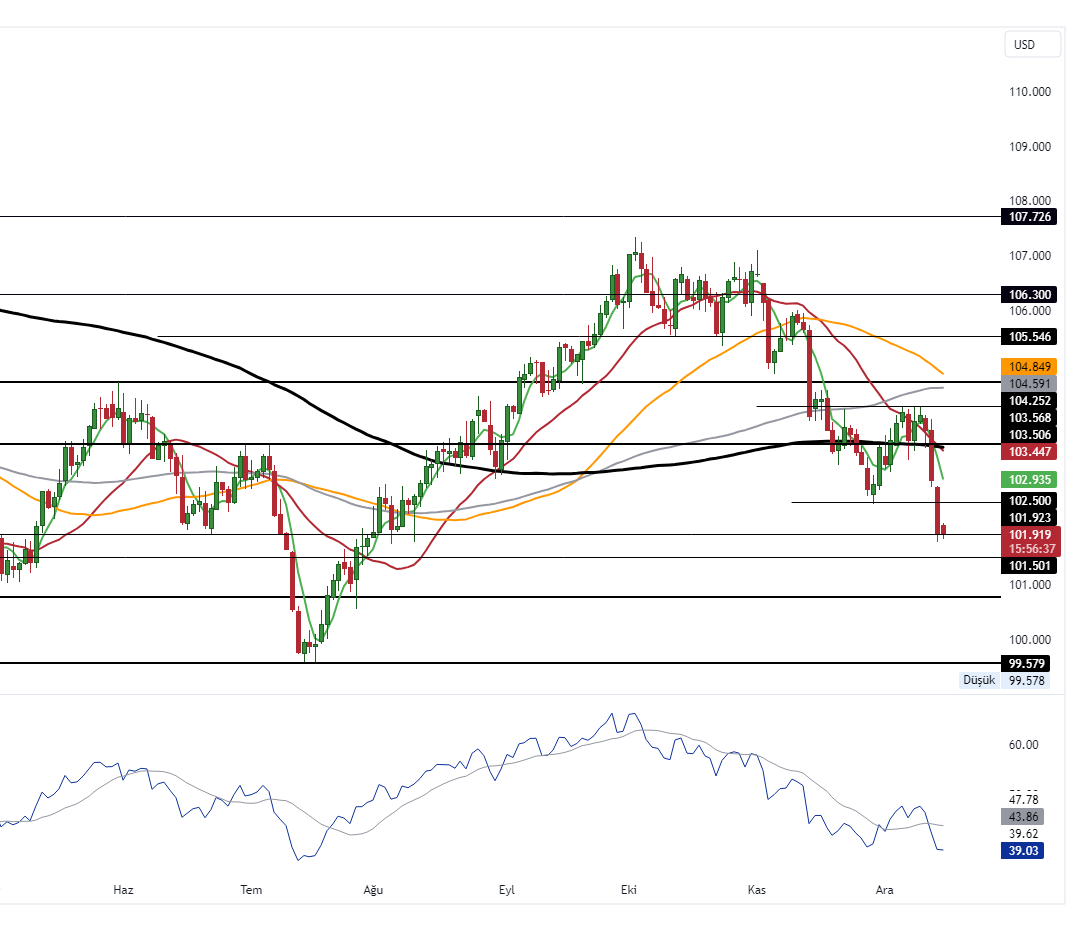1075x939 pixels.
Task: Click the 60.00 level on RSI scale
Action: coord(1024,745)
